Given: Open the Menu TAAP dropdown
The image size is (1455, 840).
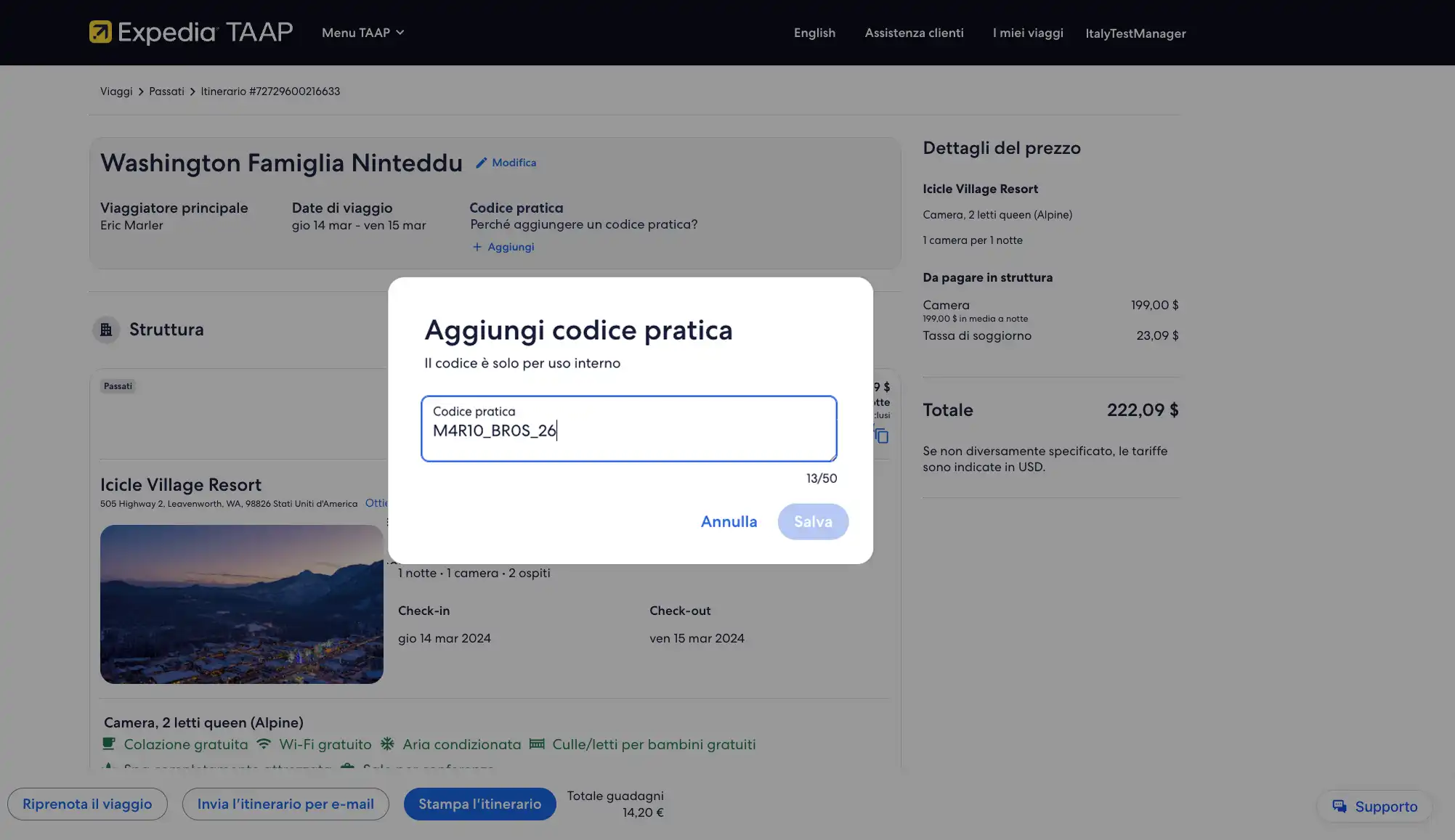Looking at the screenshot, I should click(x=362, y=33).
